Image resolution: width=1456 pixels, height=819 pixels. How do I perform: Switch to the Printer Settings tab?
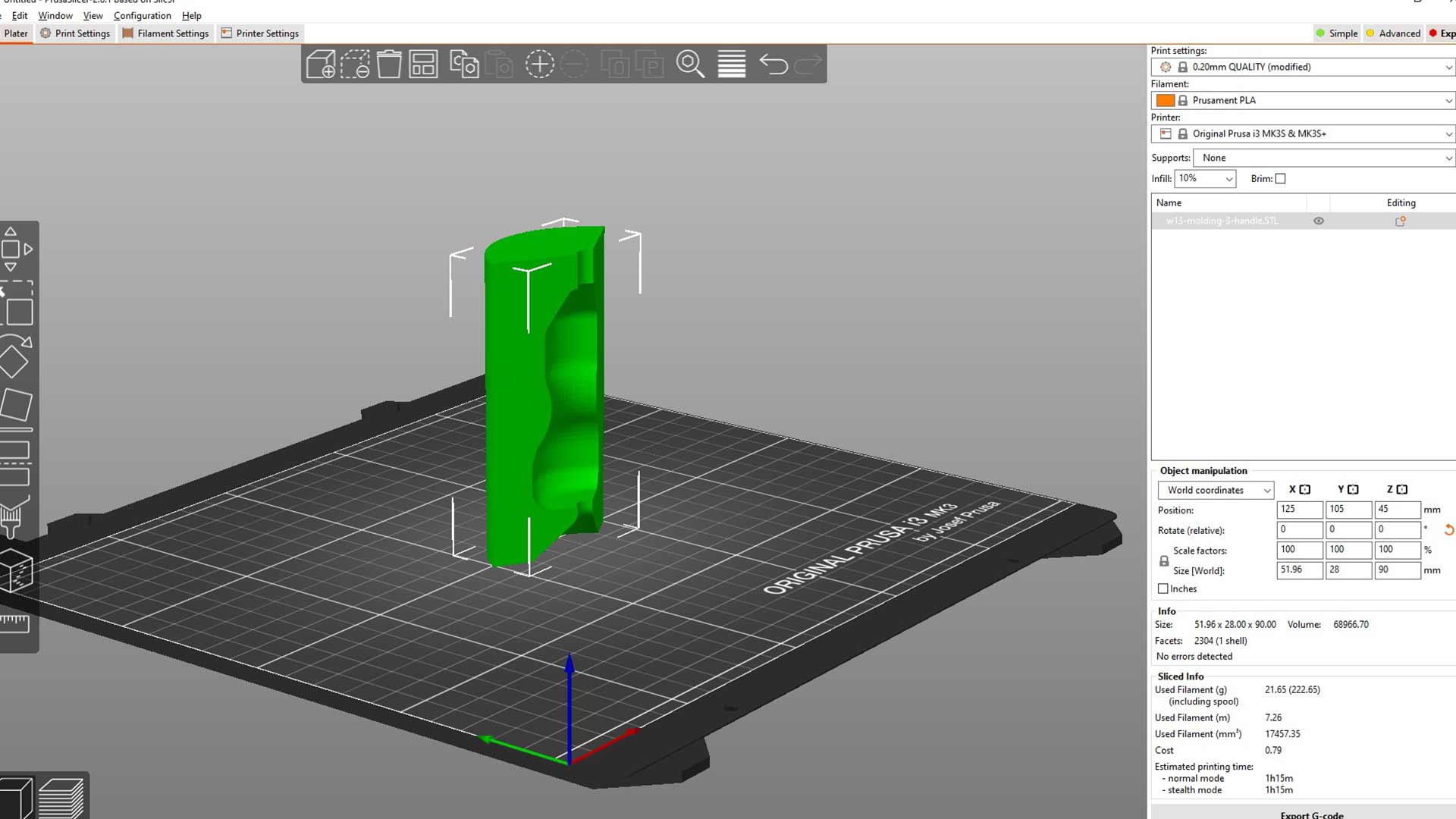click(x=260, y=33)
